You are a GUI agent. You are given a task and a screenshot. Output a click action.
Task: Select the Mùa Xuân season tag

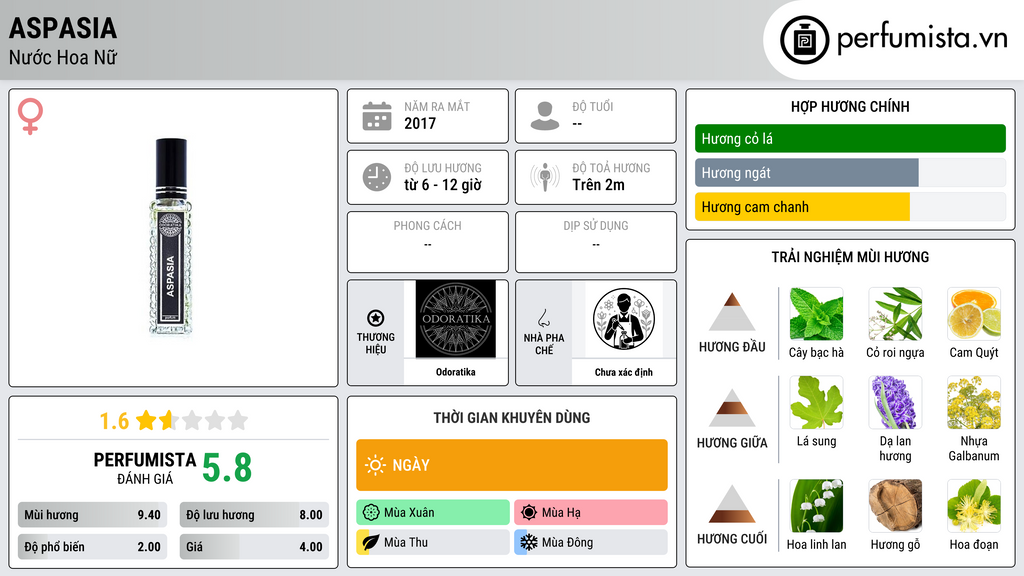pos(433,513)
